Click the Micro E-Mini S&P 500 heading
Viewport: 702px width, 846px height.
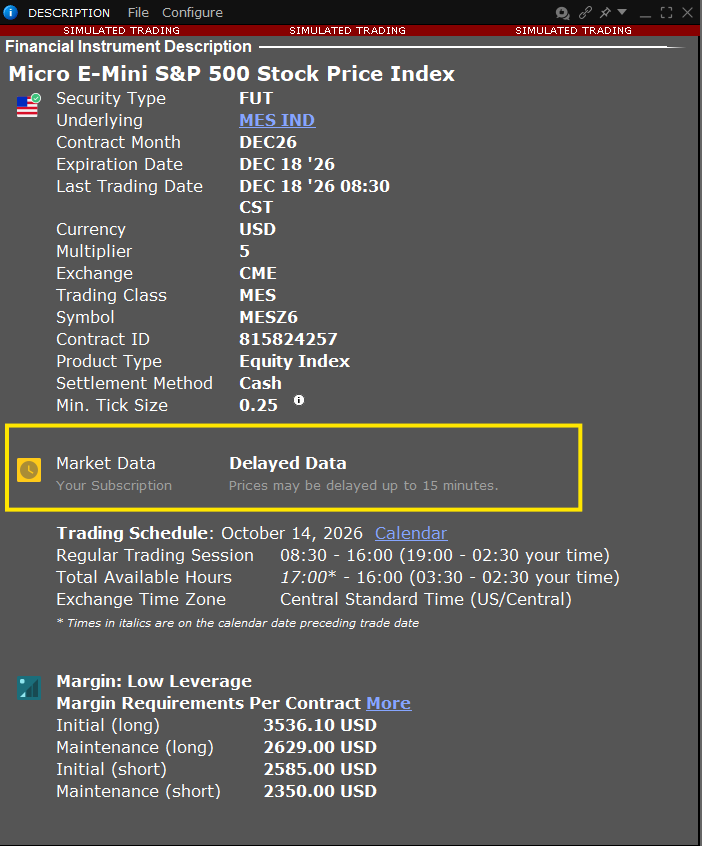point(231,74)
